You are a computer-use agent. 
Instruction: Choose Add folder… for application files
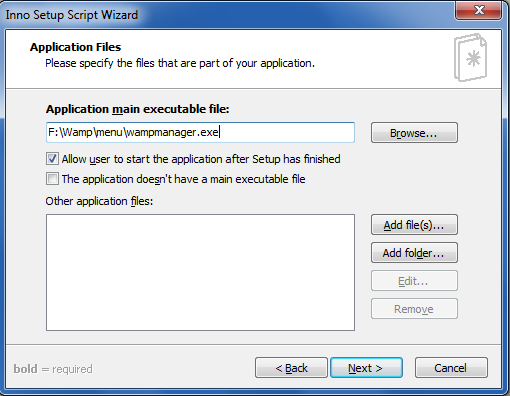(x=414, y=253)
